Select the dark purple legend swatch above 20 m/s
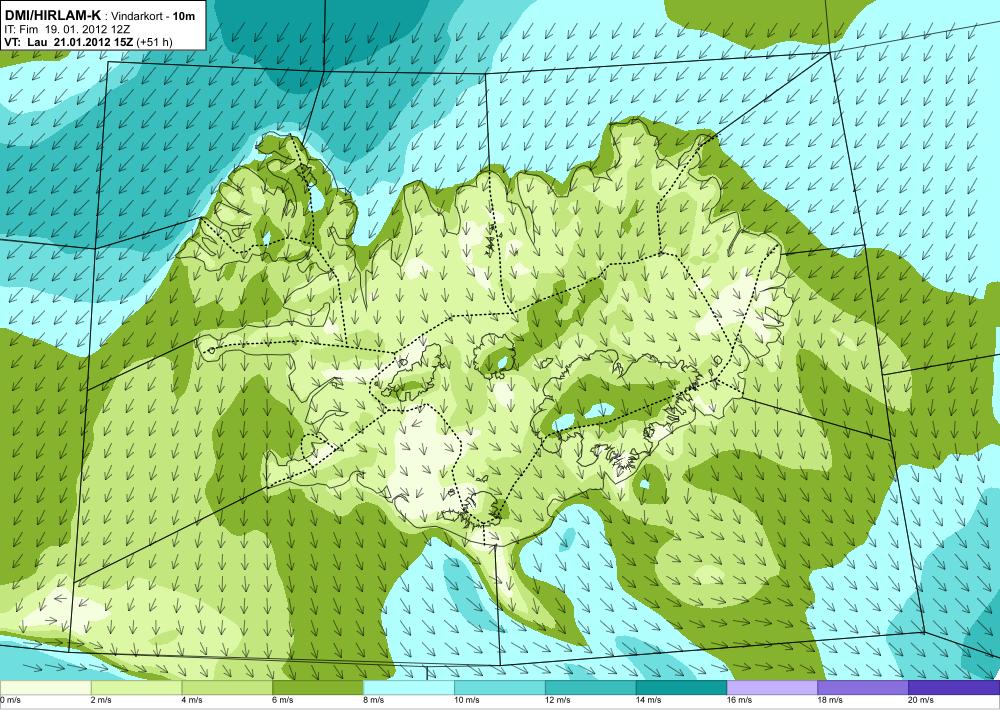The image size is (1000, 710). pyautogui.click(x=954, y=688)
